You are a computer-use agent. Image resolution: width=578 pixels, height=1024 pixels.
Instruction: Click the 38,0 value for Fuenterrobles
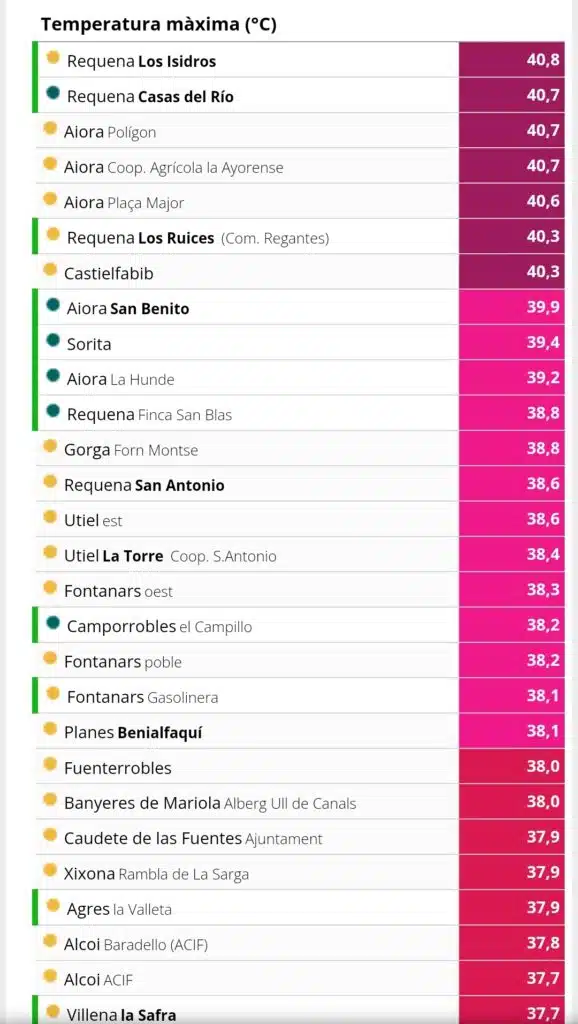[x=512, y=767]
